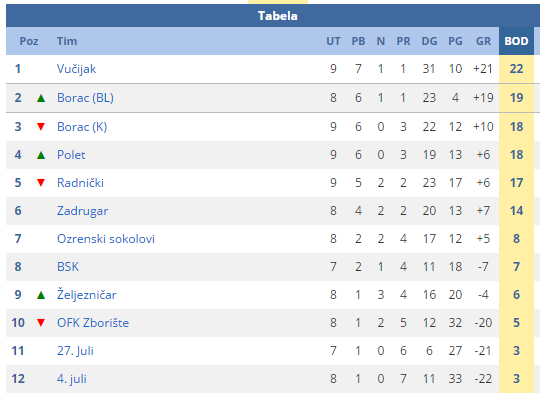Click green up arrow next to Polet
The height and width of the screenshot is (401, 540).
click(41, 155)
